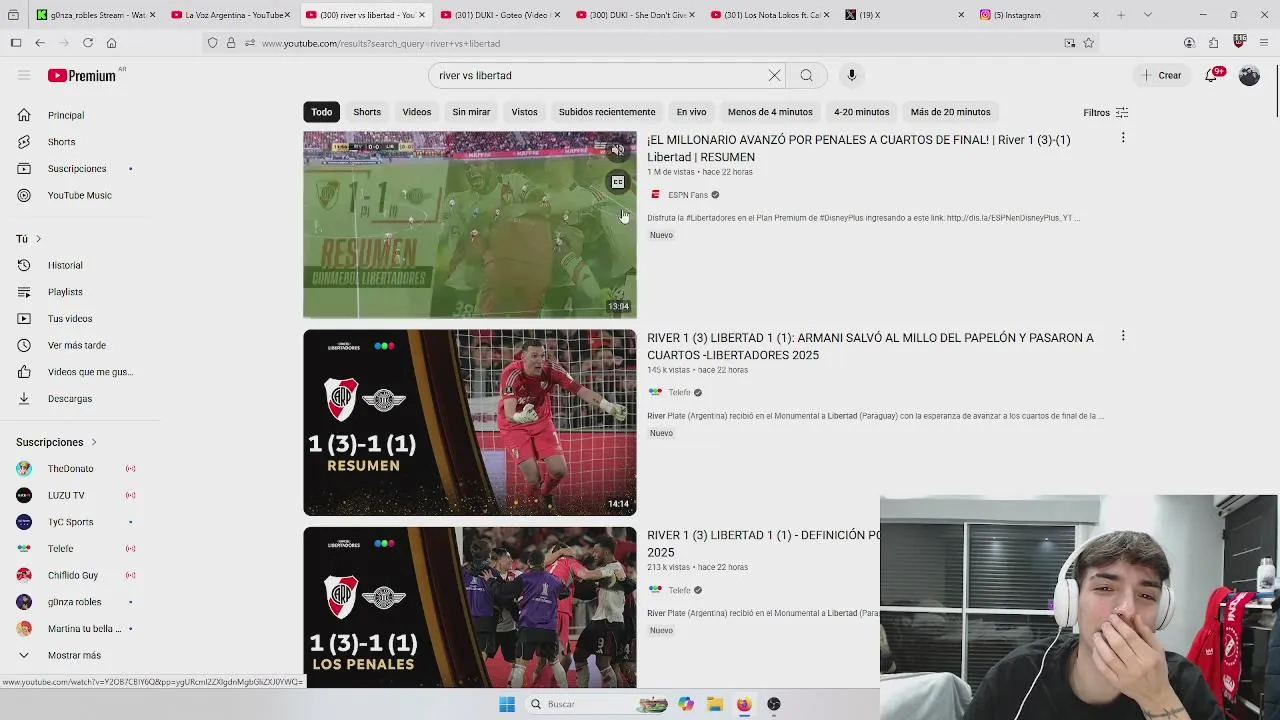This screenshot has width=1280, height=720.
Task: Click the Crear button
Action: [x=1161, y=75]
